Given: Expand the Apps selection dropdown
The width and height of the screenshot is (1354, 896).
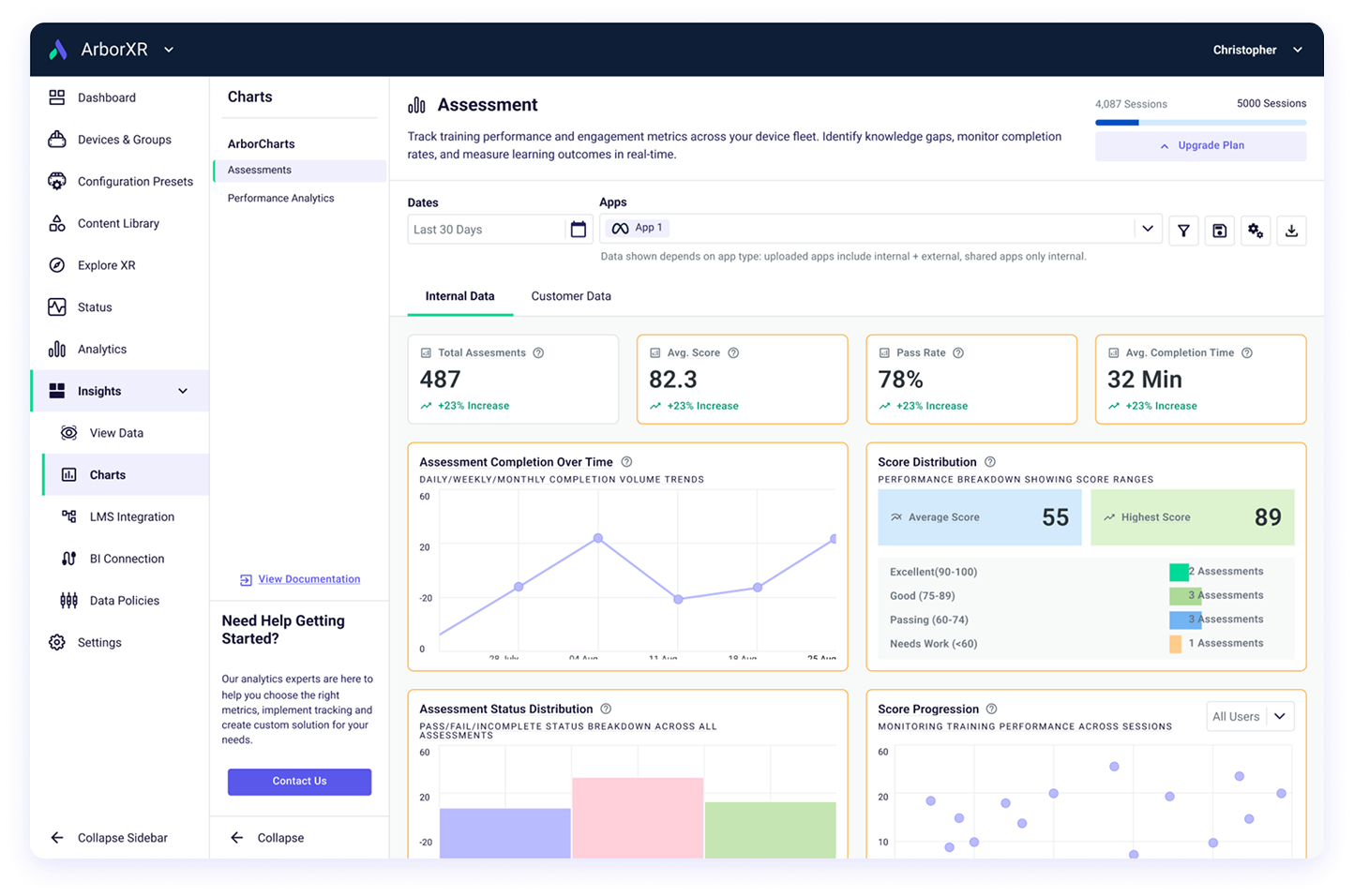Looking at the screenshot, I should click(1148, 228).
